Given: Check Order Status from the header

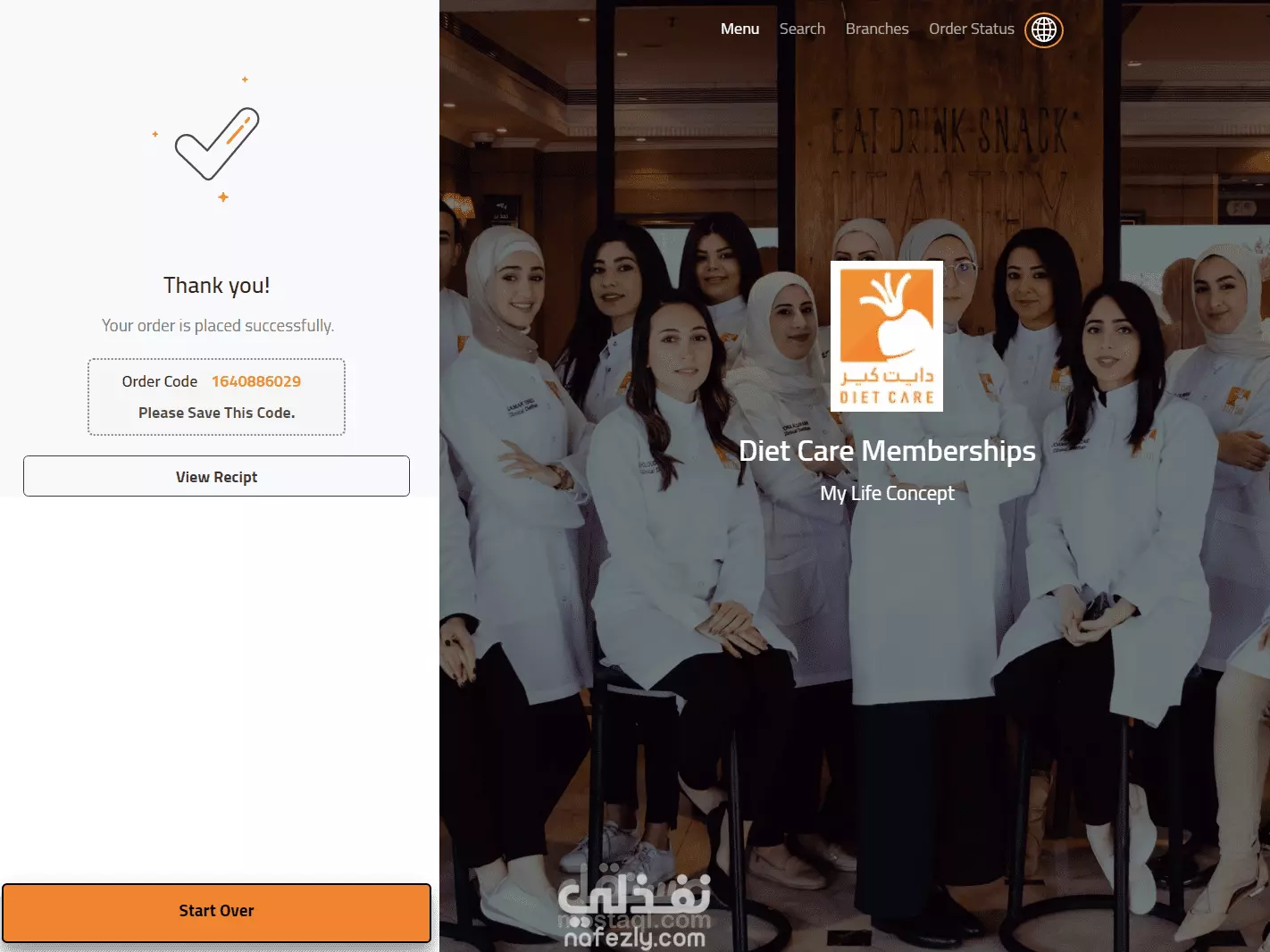Looking at the screenshot, I should click(x=972, y=29).
